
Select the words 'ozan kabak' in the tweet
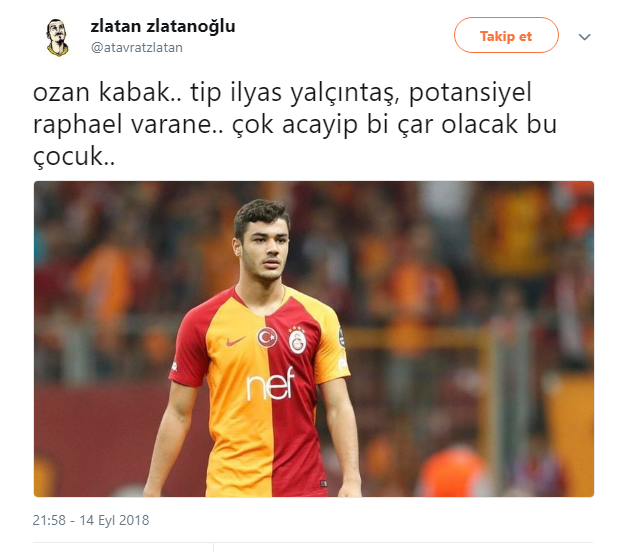point(102,92)
